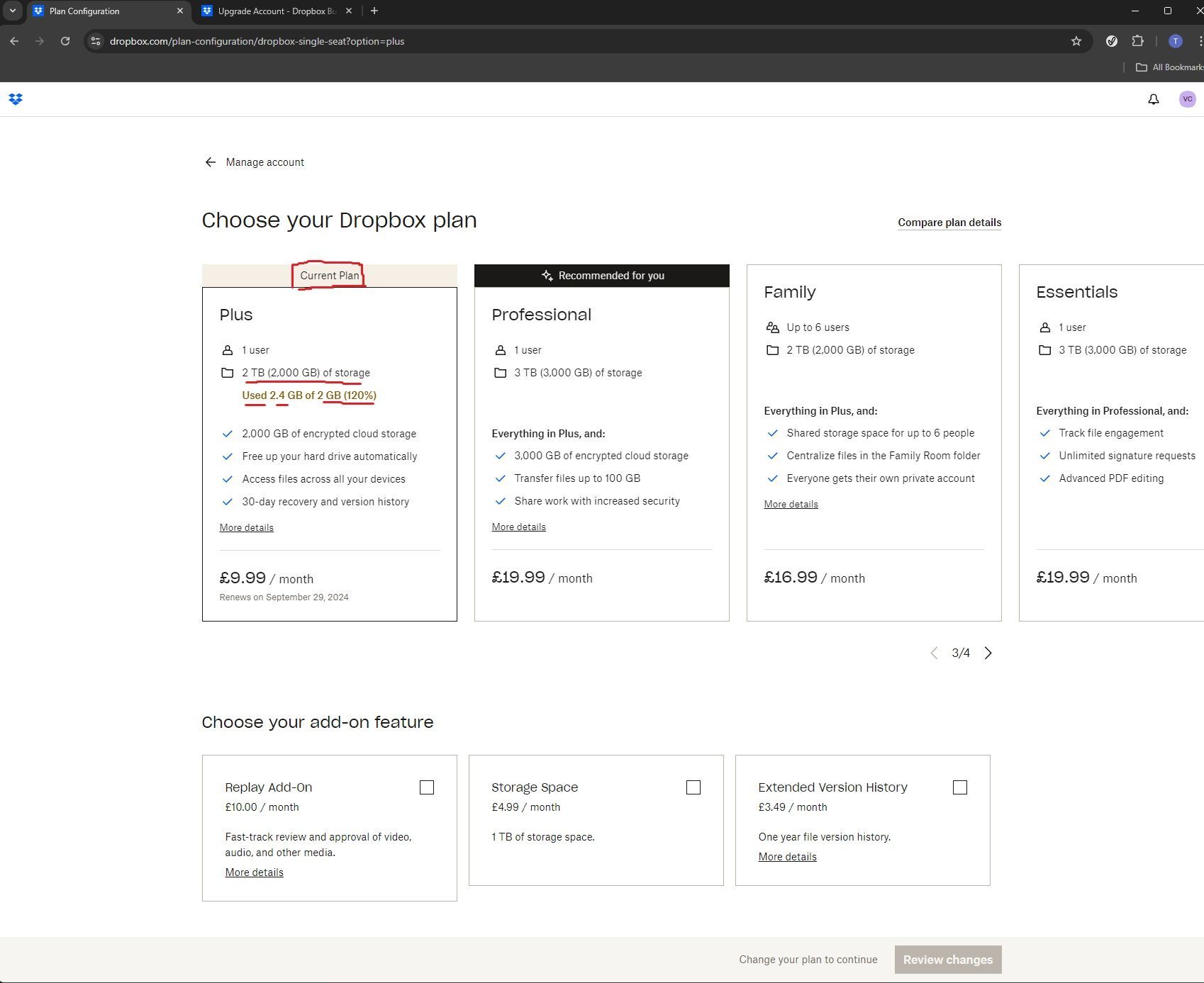Go back in browser history
The height and width of the screenshot is (983, 1204).
14,41
